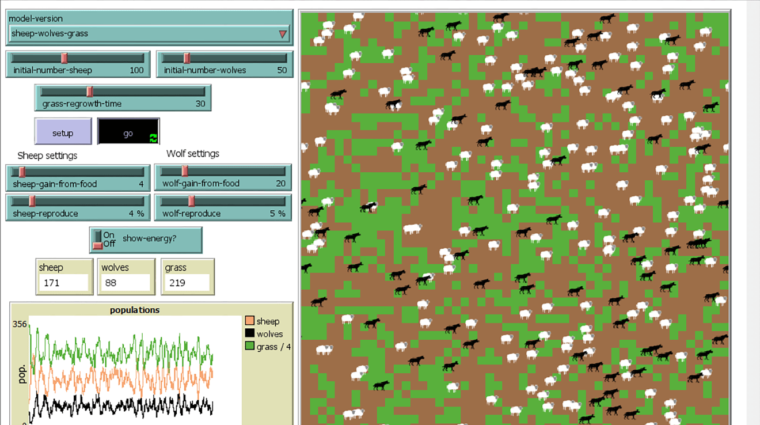Click the go forever button
The image size is (760, 425).
[128, 132]
